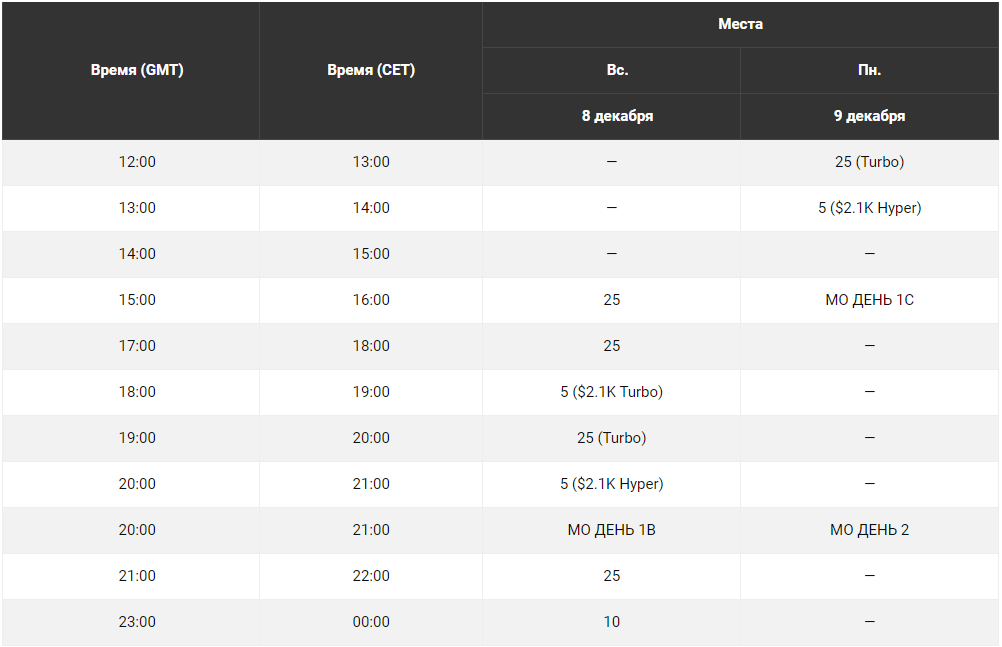Image resolution: width=1002 pixels, height=647 pixels.
Task: Click the 5 ($2.1K Hyper) cell under 9 декабря
Action: [x=869, y=208]
